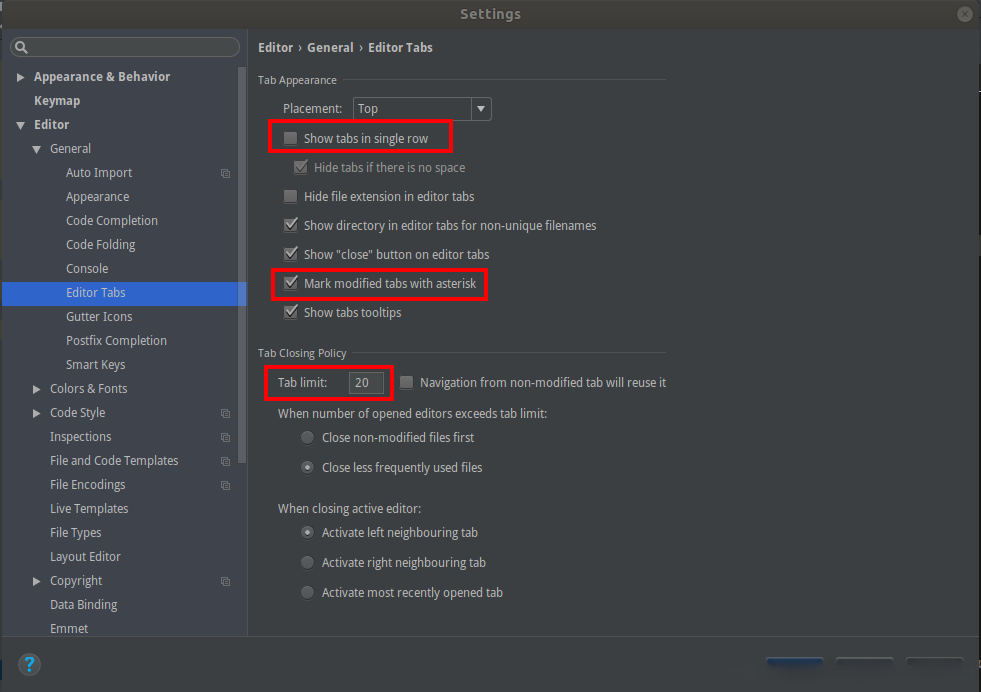Close the Settings dialog window

964,14
